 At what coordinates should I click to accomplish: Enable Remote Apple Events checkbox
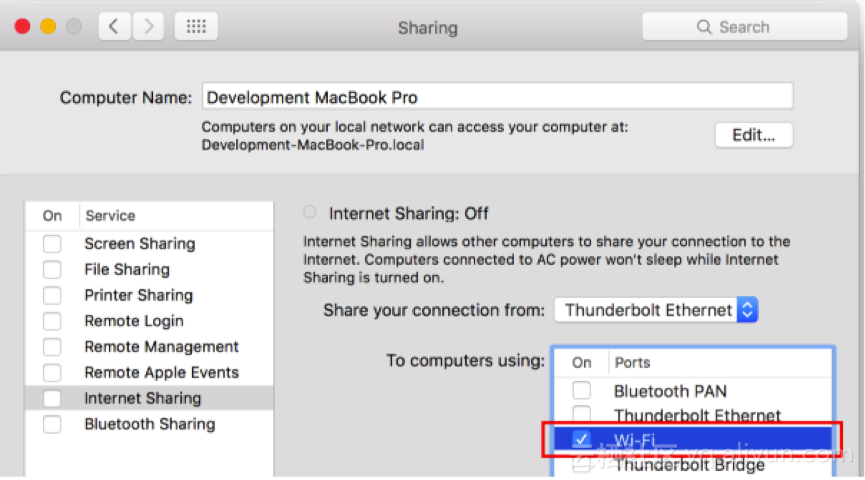(x=52, y=372)
